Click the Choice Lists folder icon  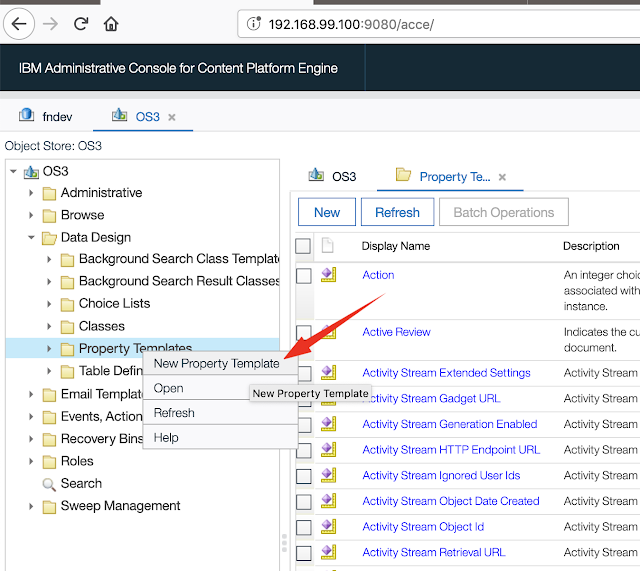67,305
